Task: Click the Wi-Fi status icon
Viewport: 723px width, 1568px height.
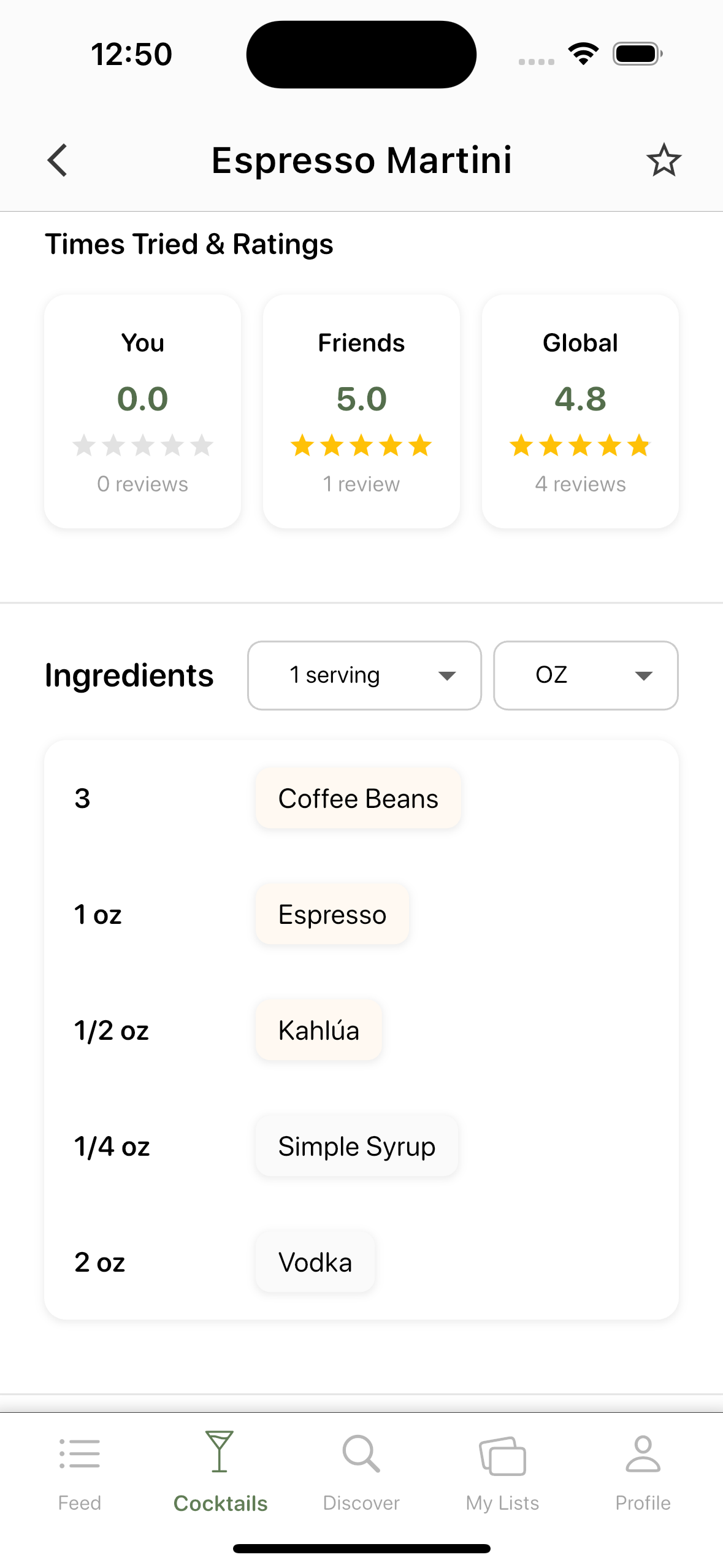Action: point(583,54)
